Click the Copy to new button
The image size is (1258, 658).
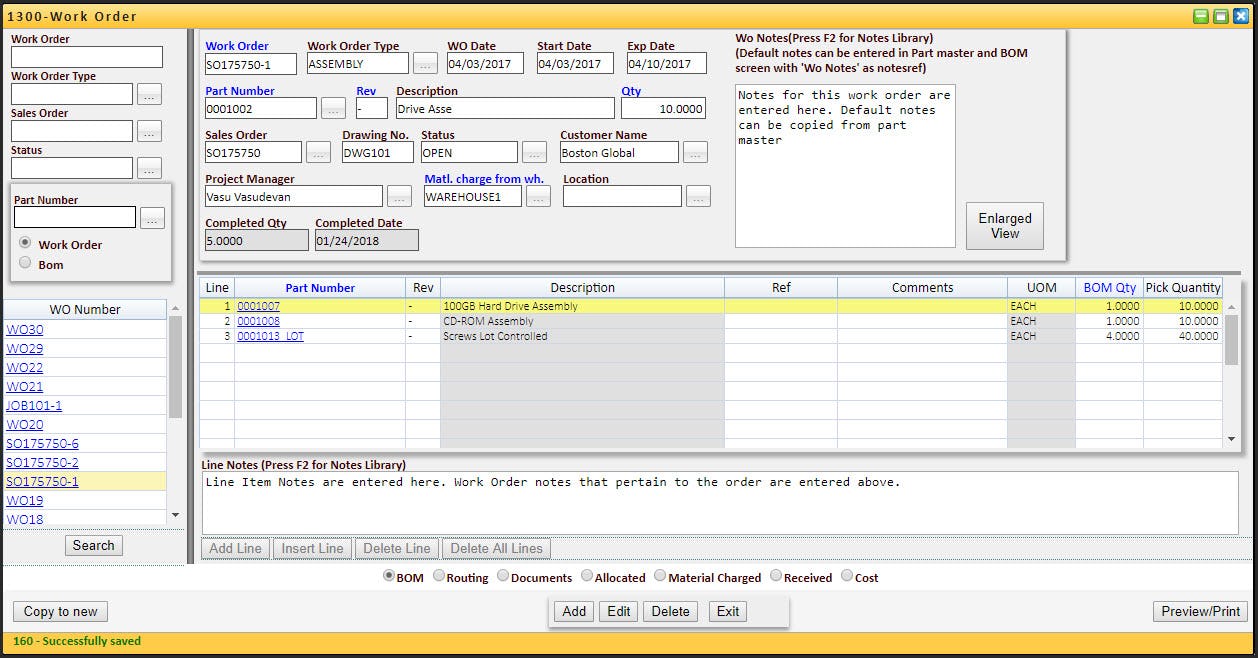[x=59, y=611]
